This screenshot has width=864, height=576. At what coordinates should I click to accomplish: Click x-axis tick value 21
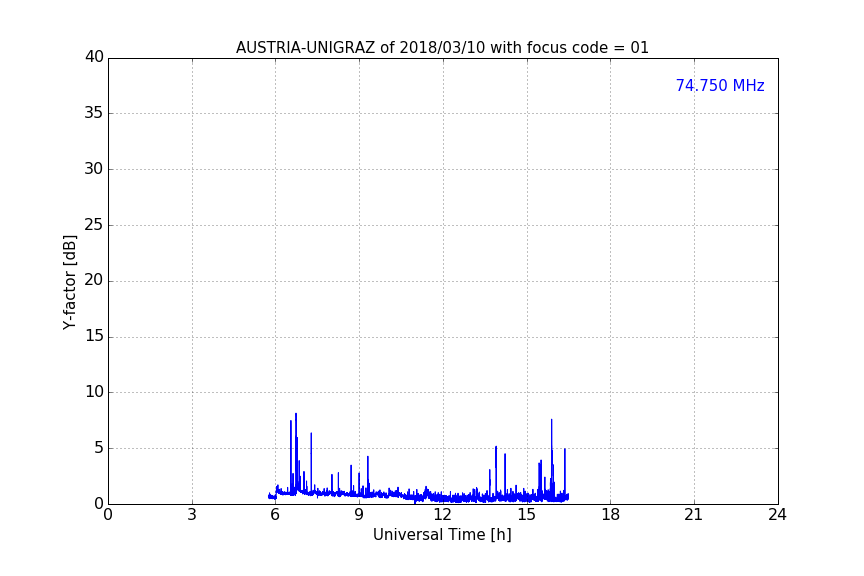(x=694, y=515)
